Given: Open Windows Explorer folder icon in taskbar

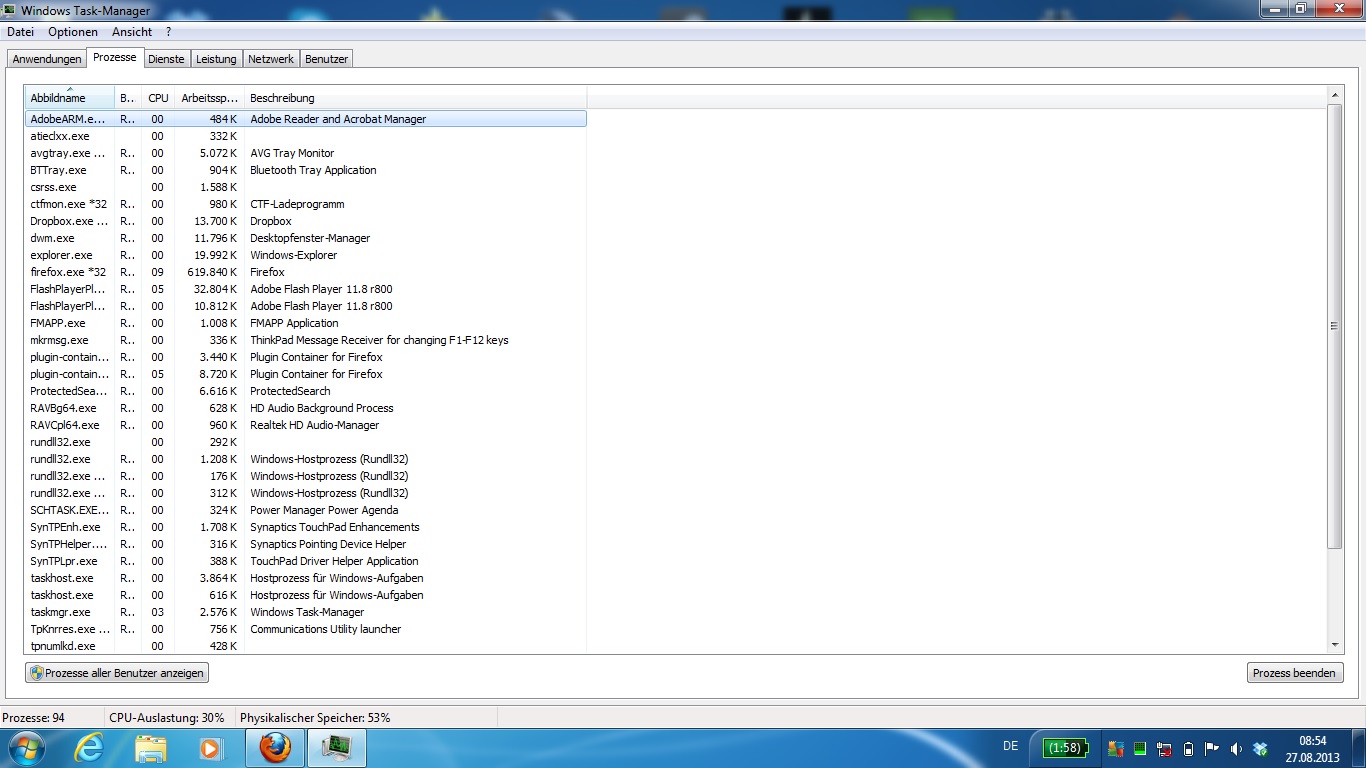Looking at the screenshot, I should tap(151, 748).
